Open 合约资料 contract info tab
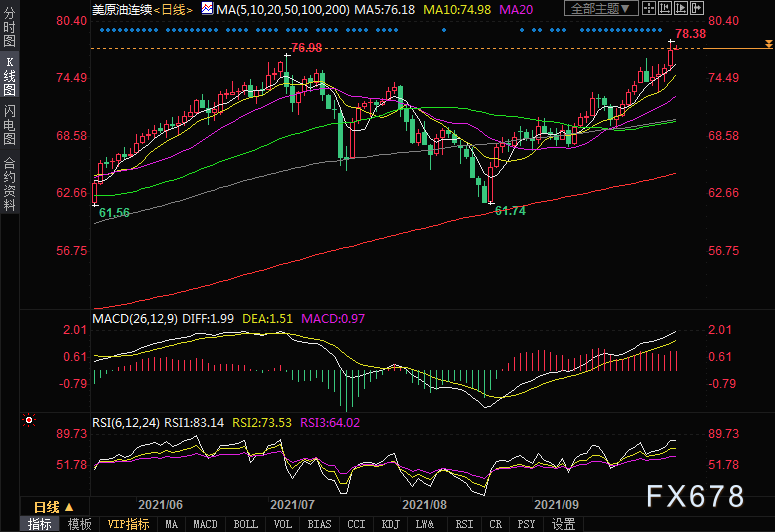 pos(9,184)
